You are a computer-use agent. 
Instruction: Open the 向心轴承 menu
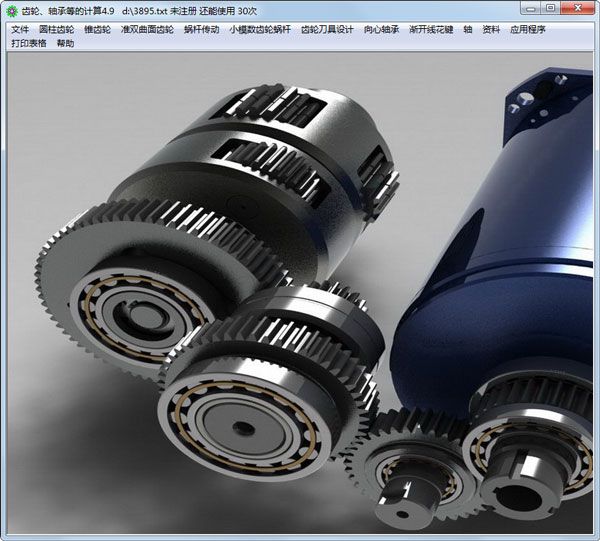381,30
